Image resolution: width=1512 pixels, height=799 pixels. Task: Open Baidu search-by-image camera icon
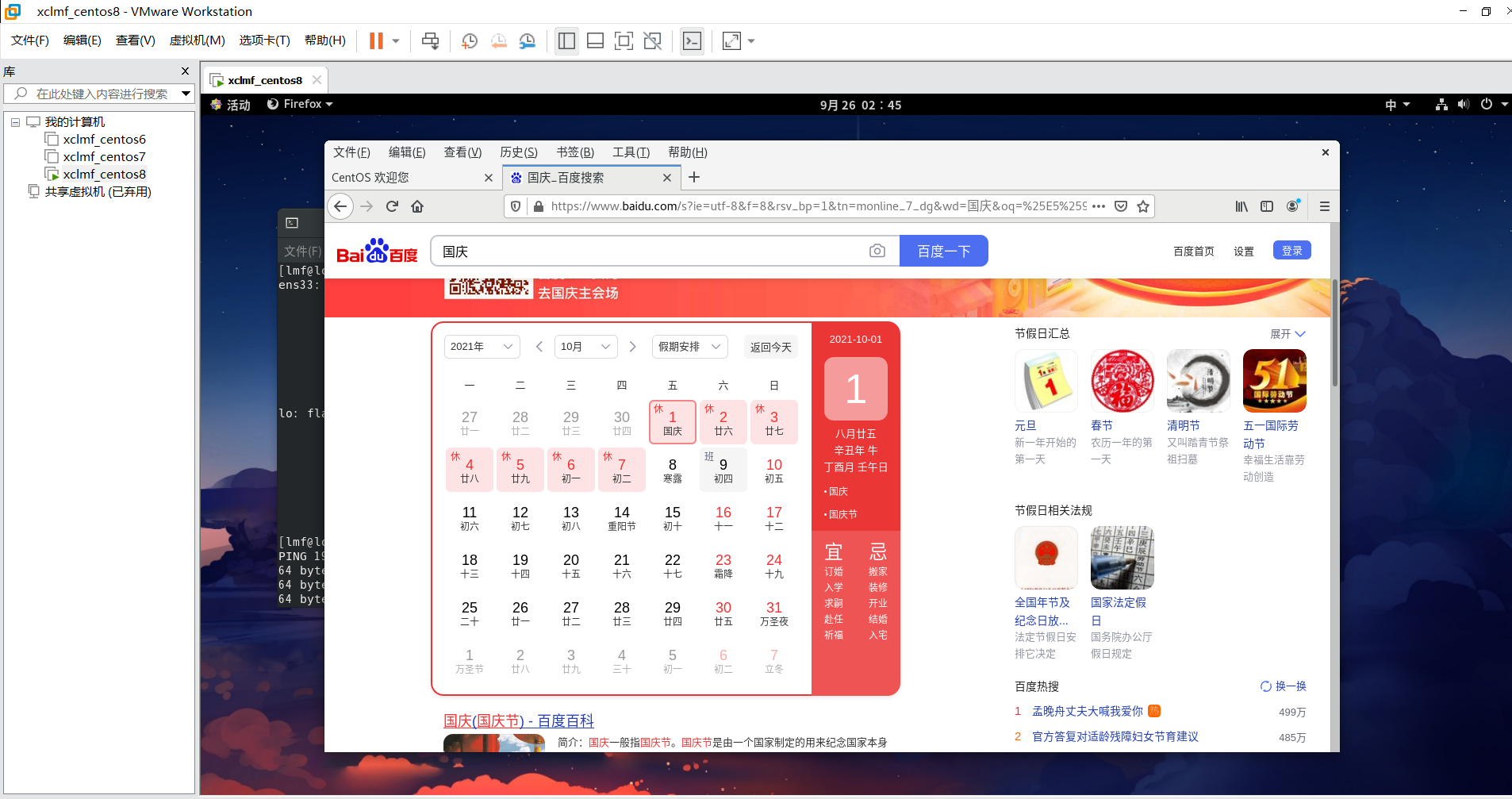[877, 250]
